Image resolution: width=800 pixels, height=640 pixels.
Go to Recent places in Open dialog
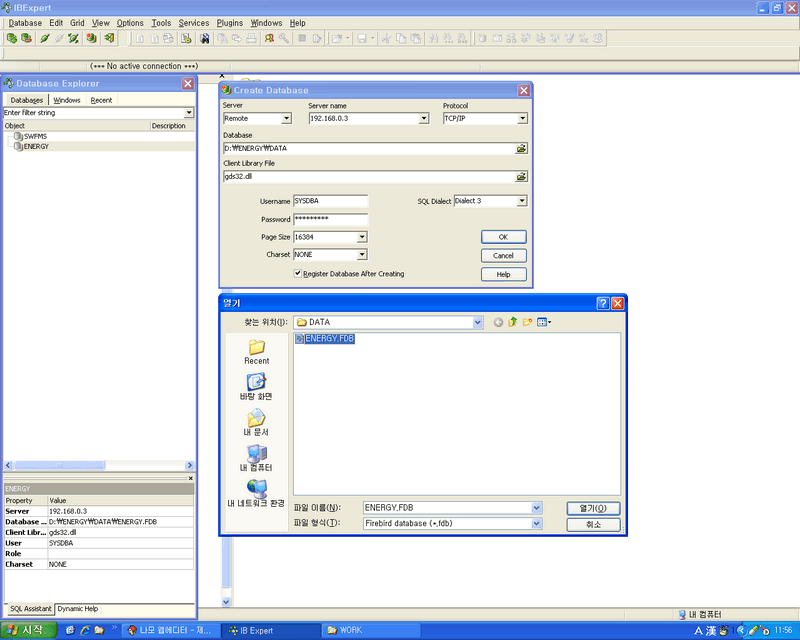point(257,352)
